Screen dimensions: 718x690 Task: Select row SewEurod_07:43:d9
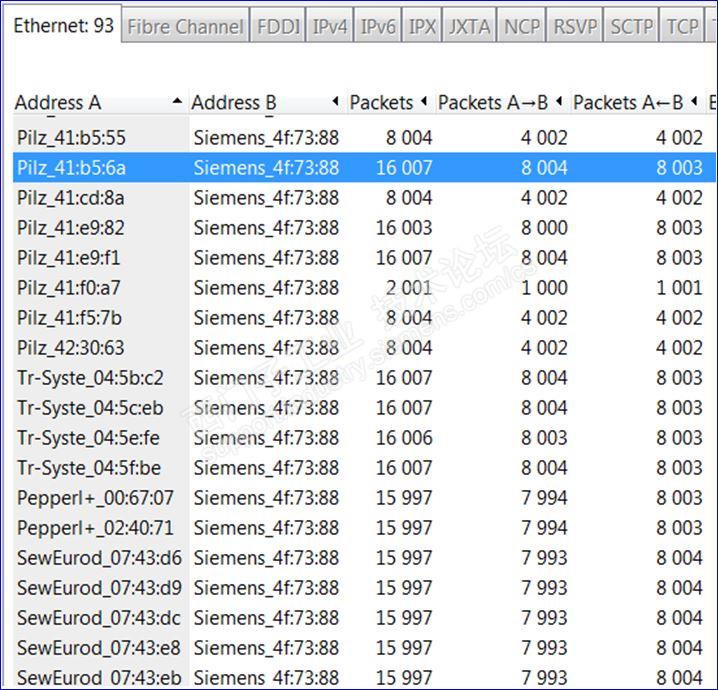point(364,587)
